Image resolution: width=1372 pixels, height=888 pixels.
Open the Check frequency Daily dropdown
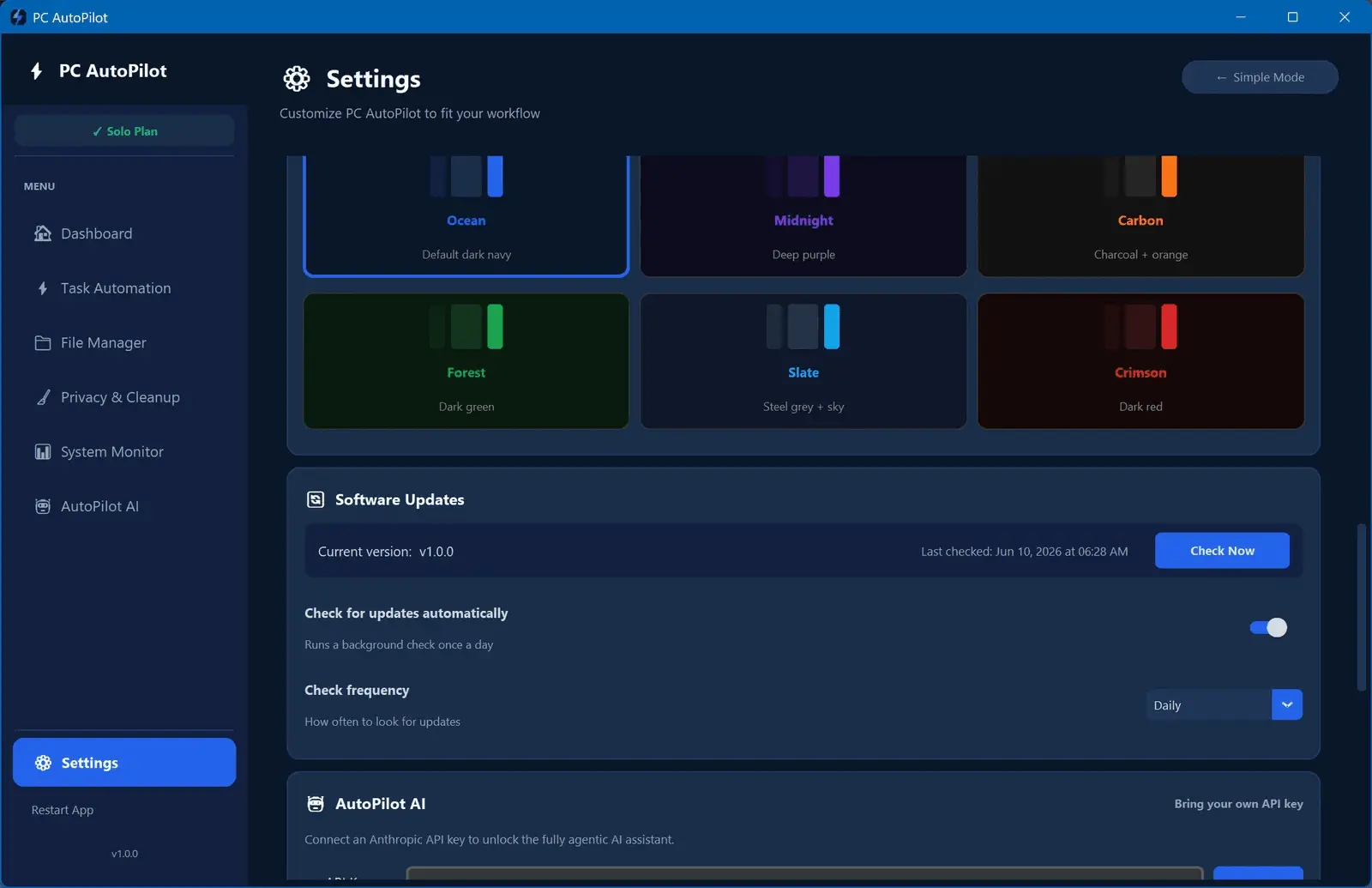tap(1224, 705)
